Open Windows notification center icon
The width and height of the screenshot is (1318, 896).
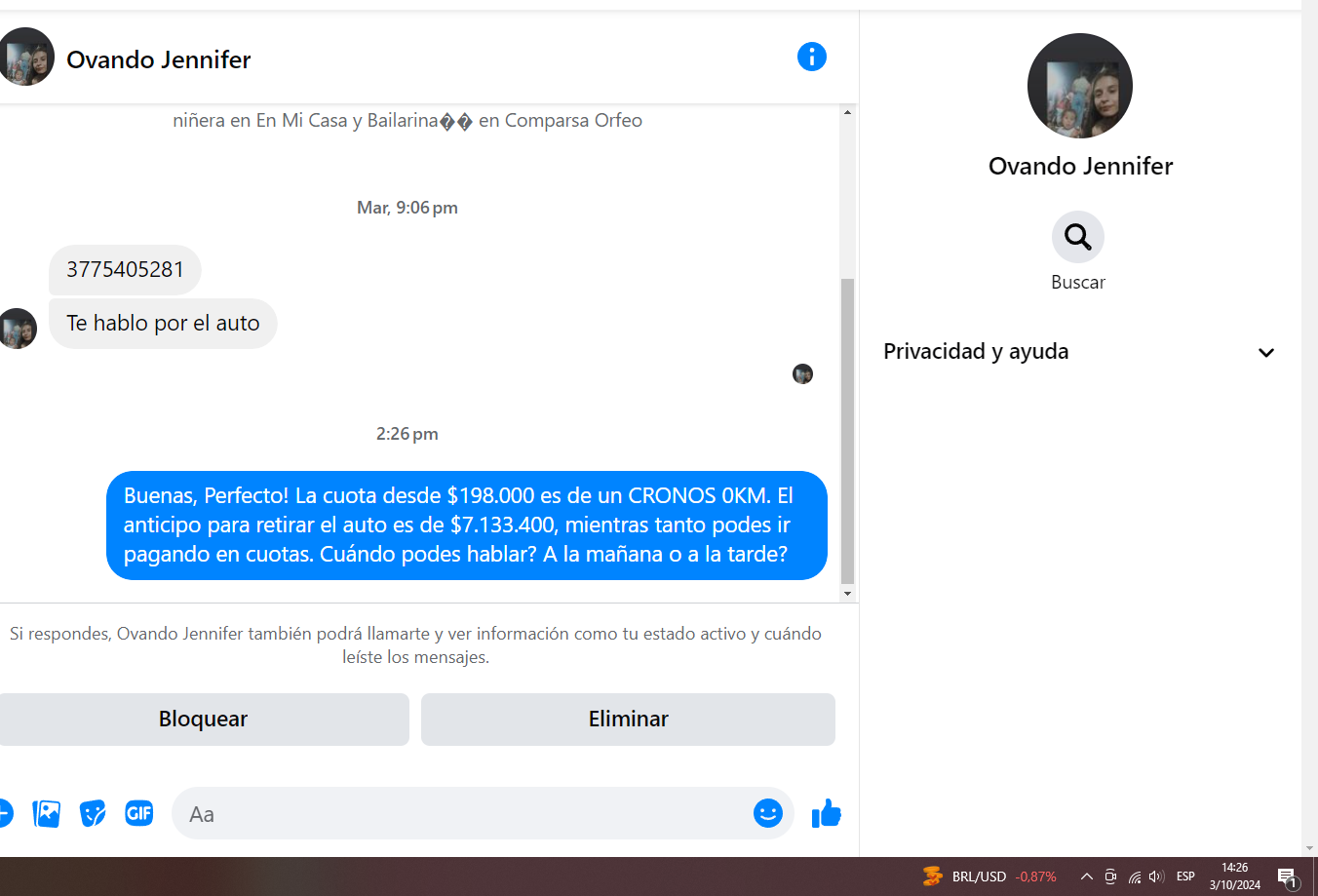point(1288,877)
